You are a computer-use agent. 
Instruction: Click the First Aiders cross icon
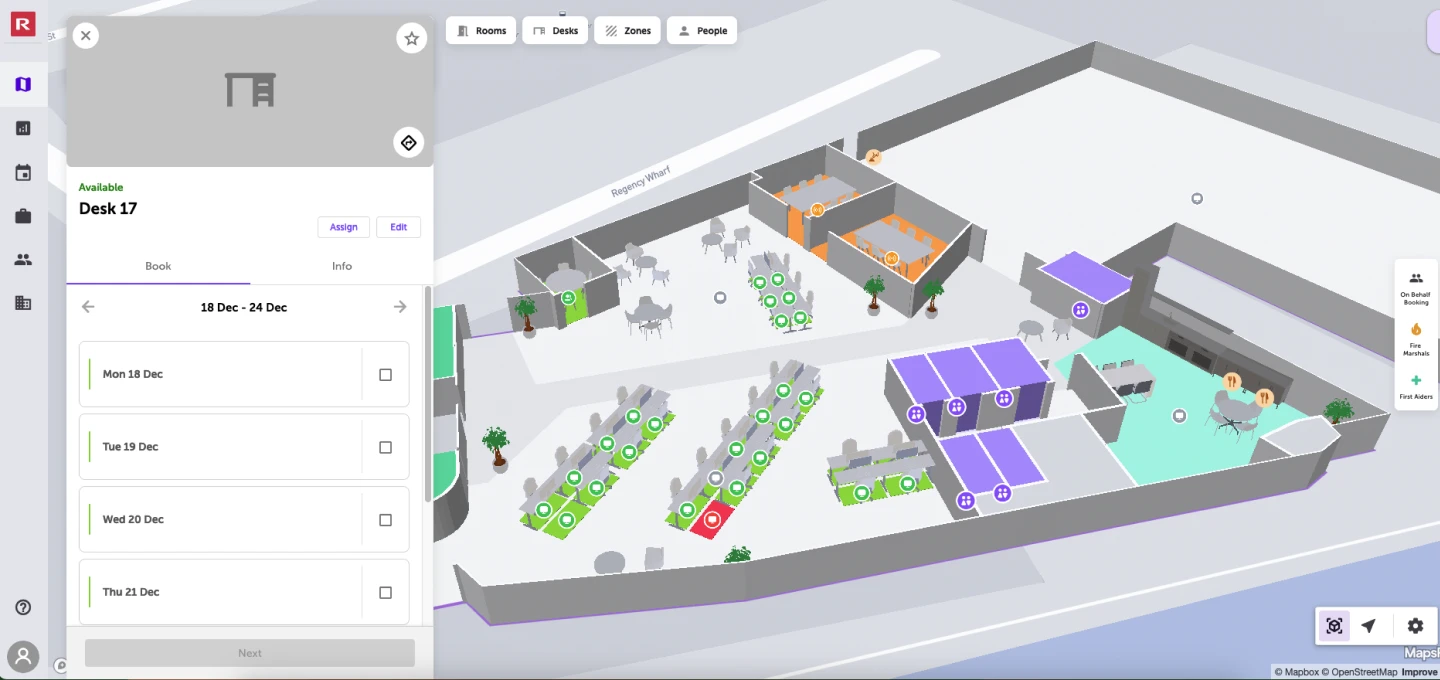tap(1415, 381)
